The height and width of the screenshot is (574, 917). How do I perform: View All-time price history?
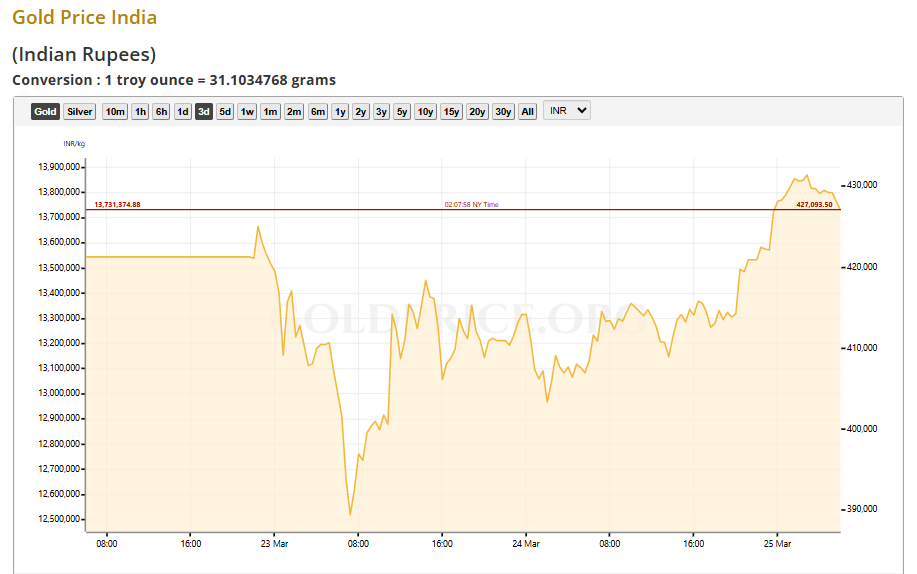tap(528, 111)
